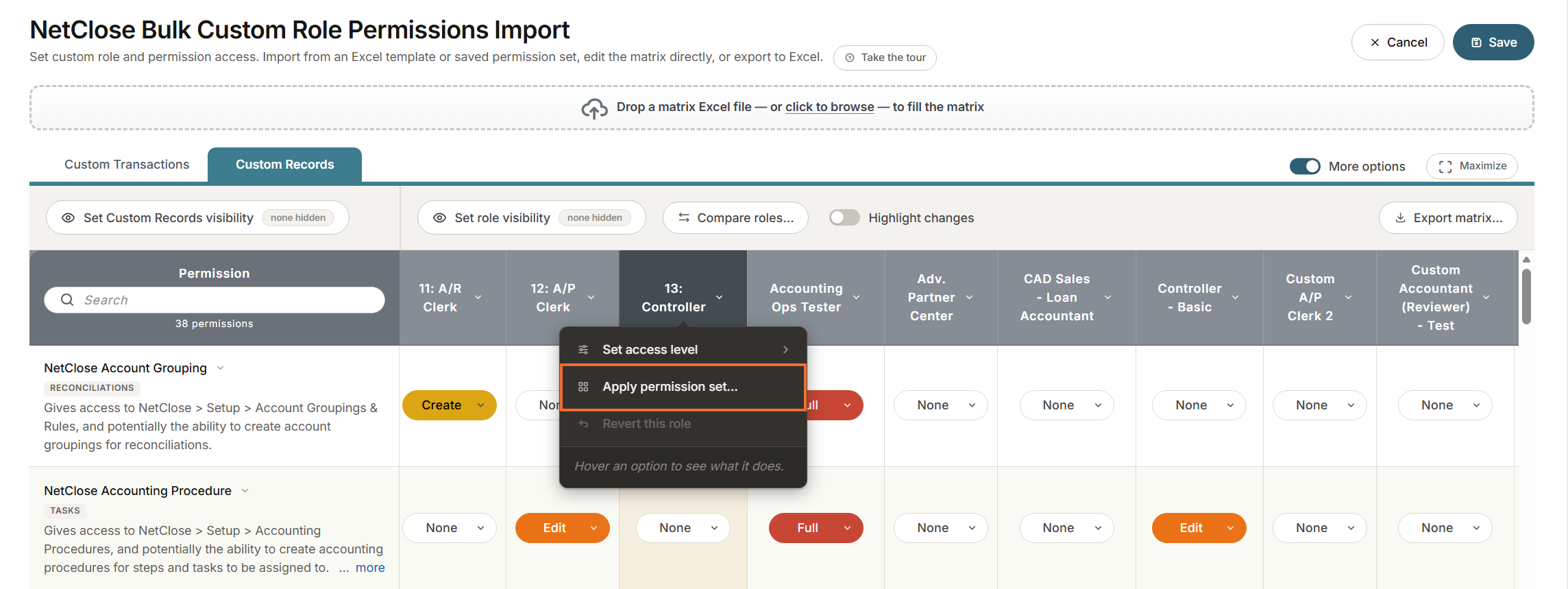Click the Take the tour button
1568x589 pixels.
(885, 58)
